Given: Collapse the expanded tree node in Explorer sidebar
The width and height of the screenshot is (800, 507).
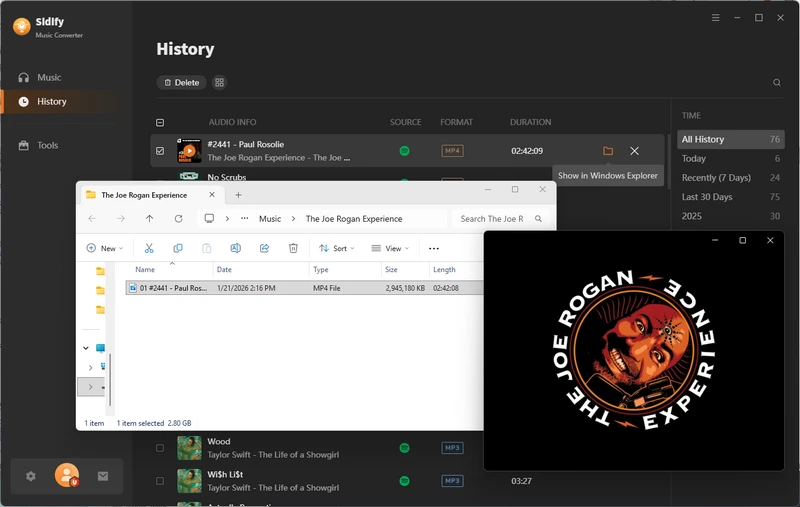Looking at the screenshot, I should coord(86,348).
